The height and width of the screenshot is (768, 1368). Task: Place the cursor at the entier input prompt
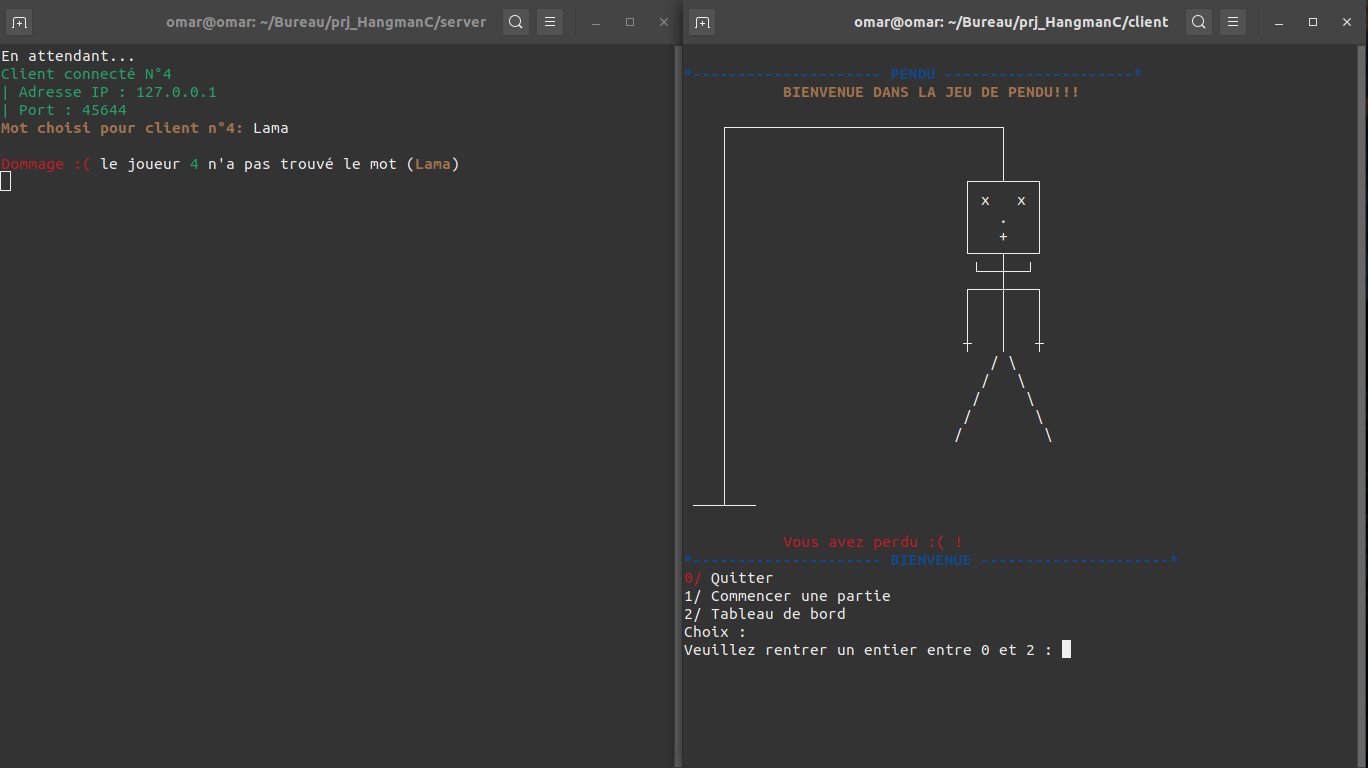[1064, 649]
